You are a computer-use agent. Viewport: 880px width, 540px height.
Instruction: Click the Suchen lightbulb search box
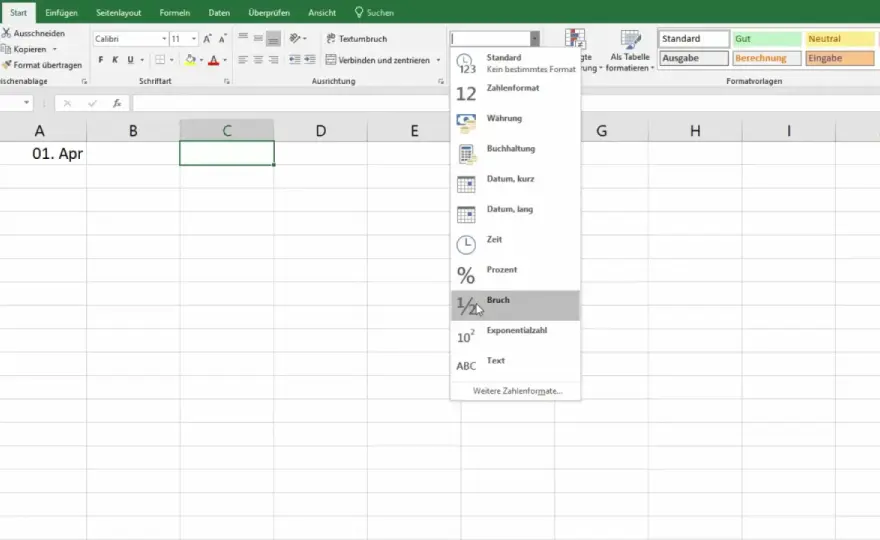point(374,12)
